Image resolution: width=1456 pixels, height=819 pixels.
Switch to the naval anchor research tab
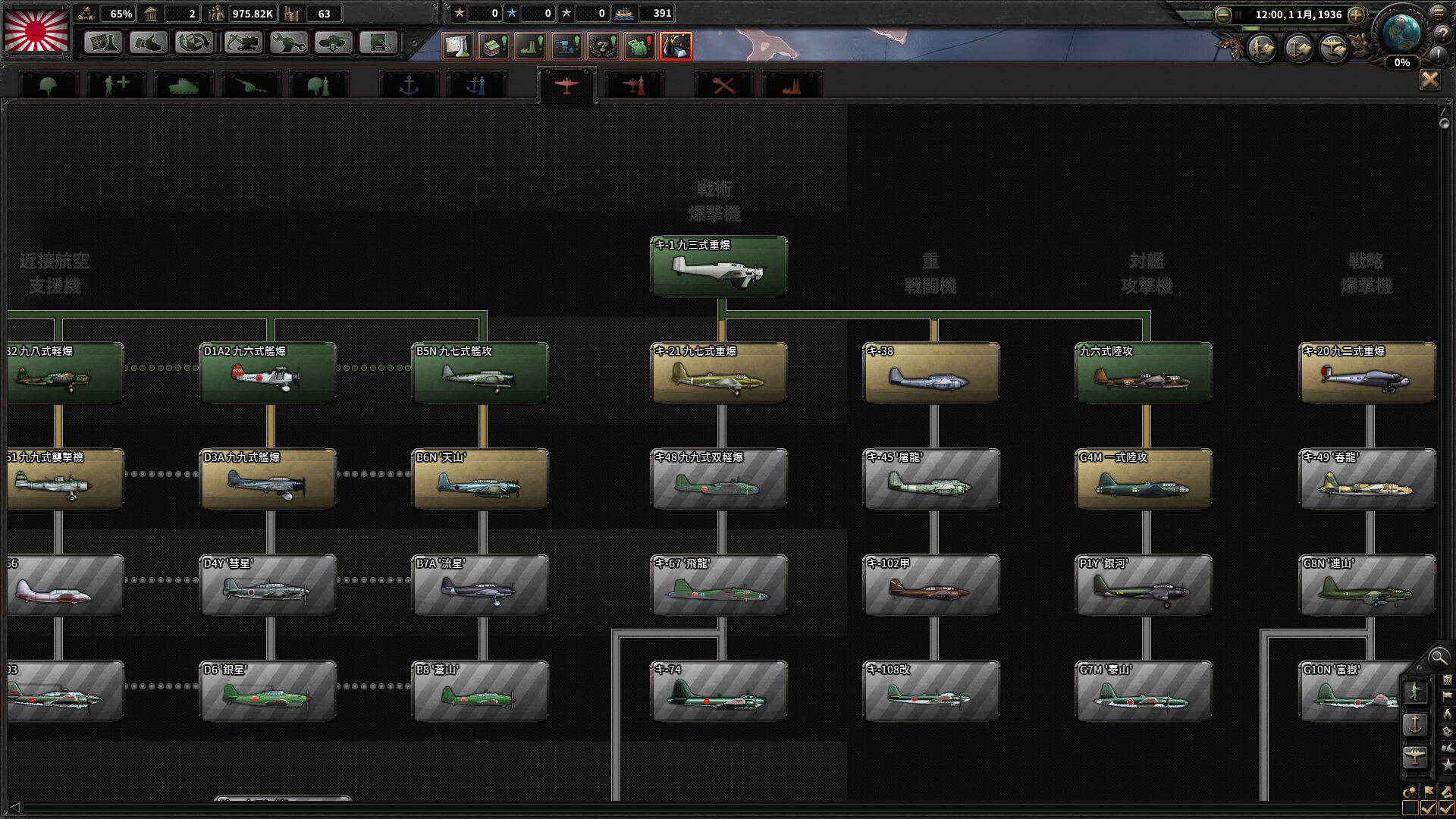(409, 86)
